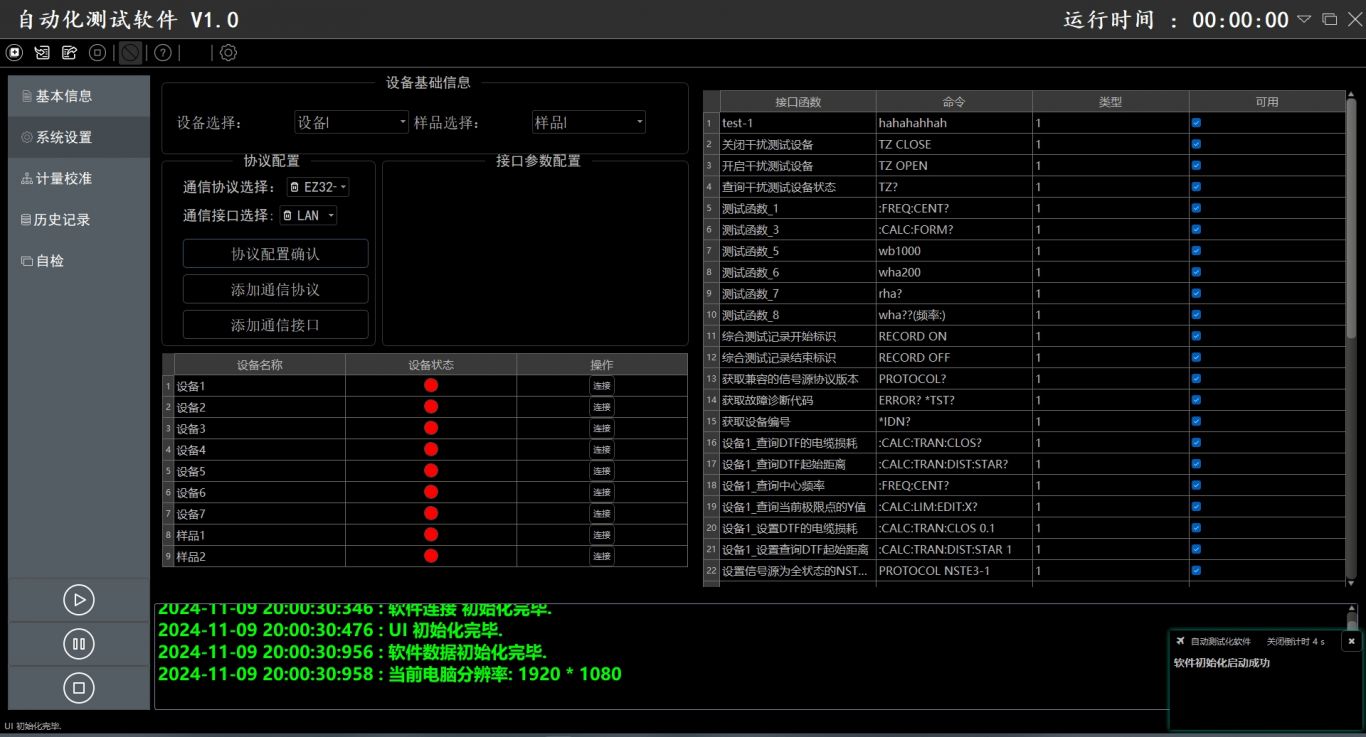
Task: Select the RECORD OFF command cell
Action: (954, 357)
